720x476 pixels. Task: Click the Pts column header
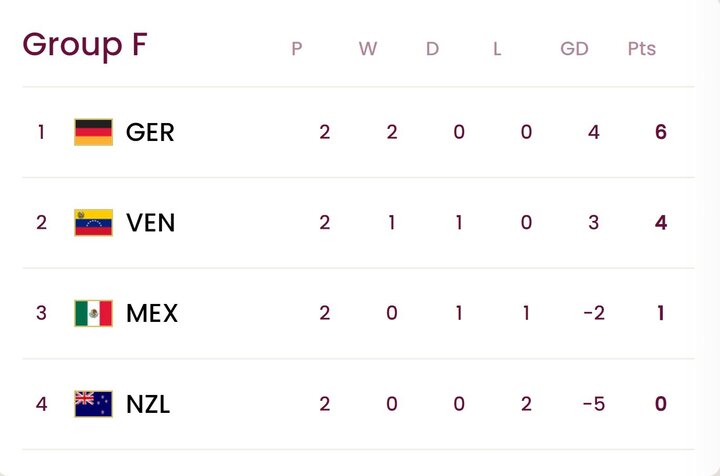pos(642,48)
